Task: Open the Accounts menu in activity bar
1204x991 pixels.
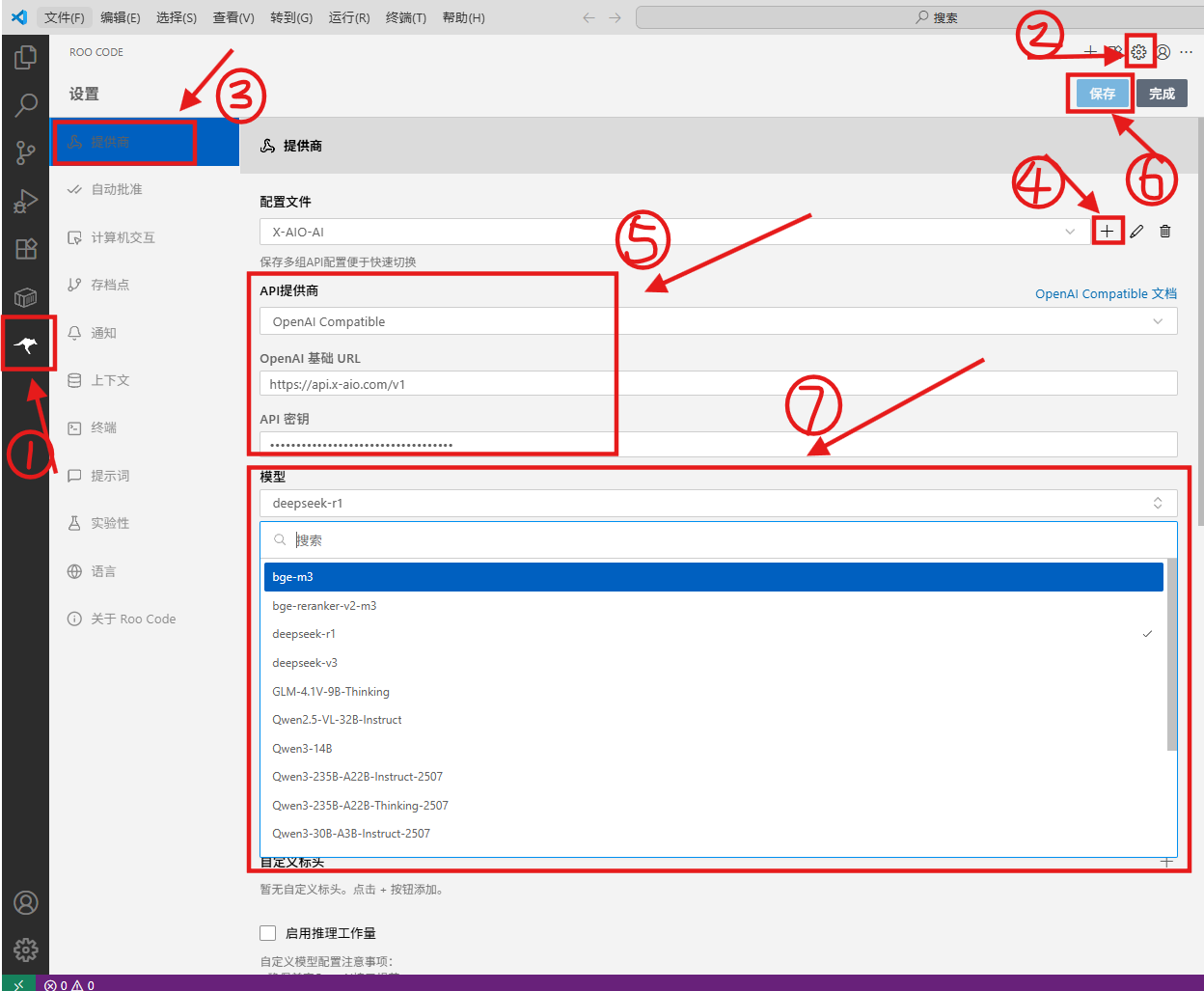Action: click(26, 902)
